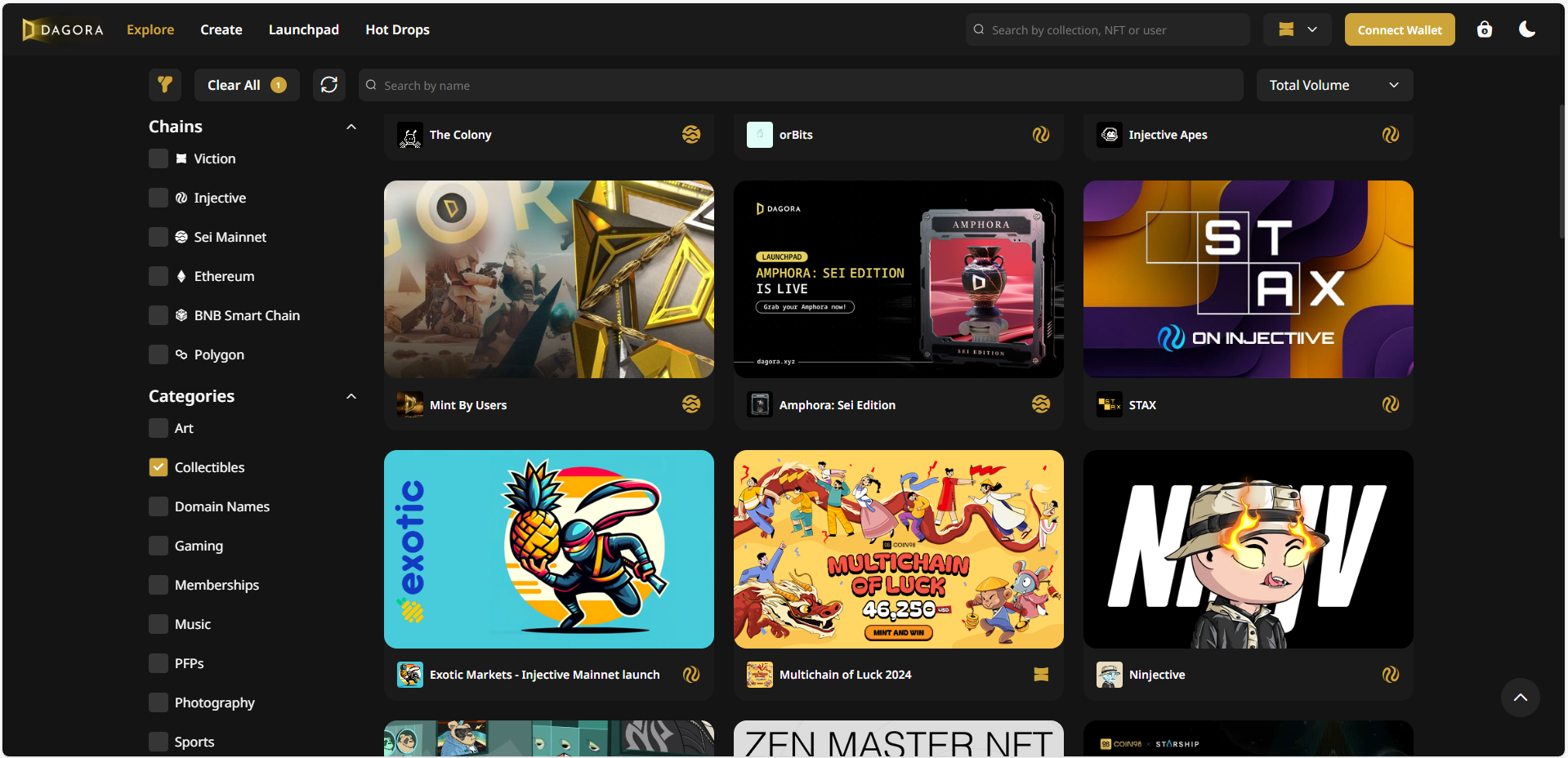
Task: Focus the global collection search bar
Action: (1107, 29)
